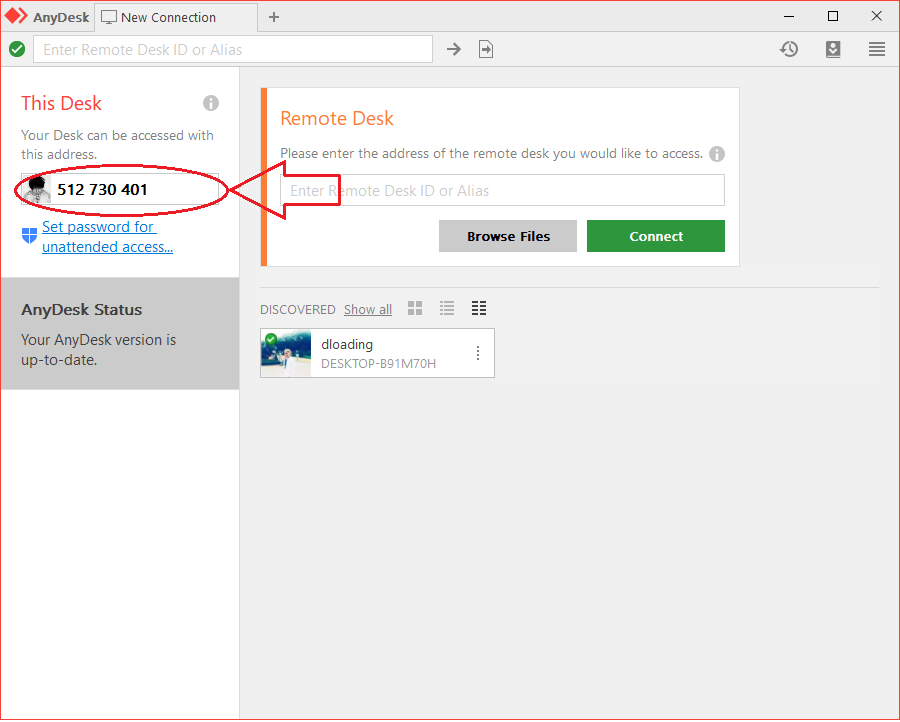This screenshot has height=722, width=900.
Task: Switch to the New Connection tab
Action: [x=176, y=17]
